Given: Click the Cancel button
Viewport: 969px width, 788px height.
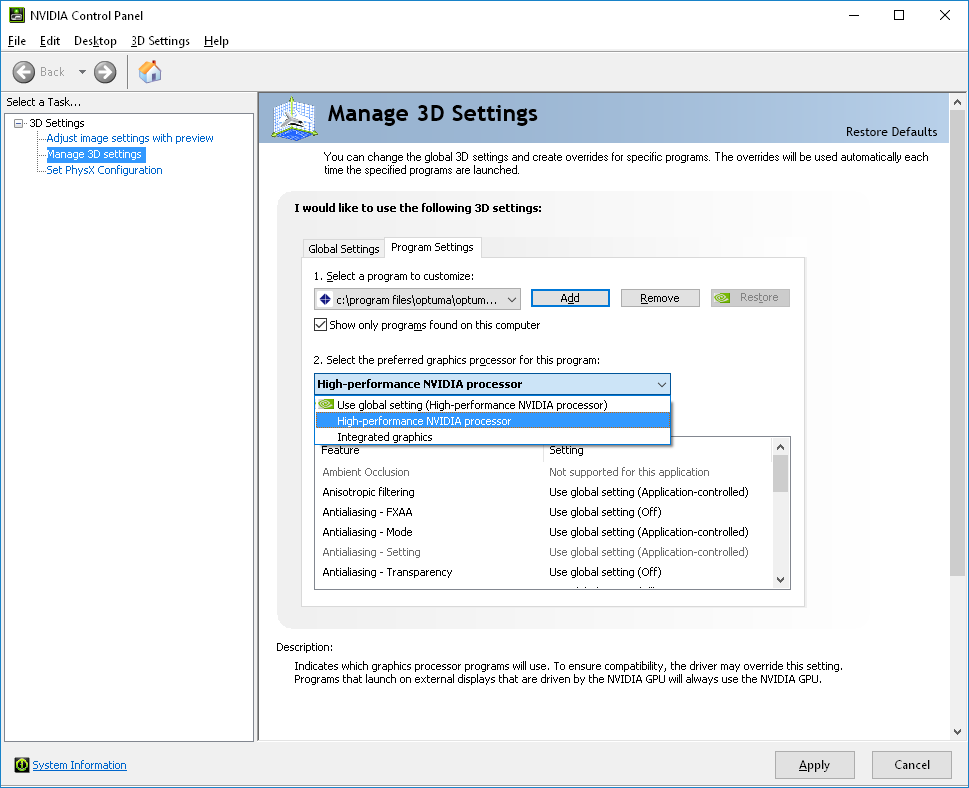Looking at the screenshot, I should 912,765.
